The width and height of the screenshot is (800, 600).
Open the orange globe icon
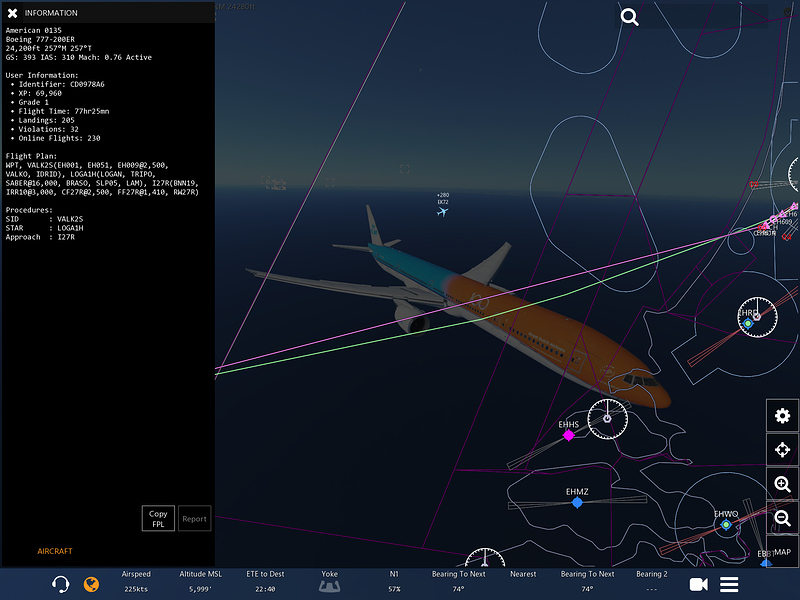[91, 584]
